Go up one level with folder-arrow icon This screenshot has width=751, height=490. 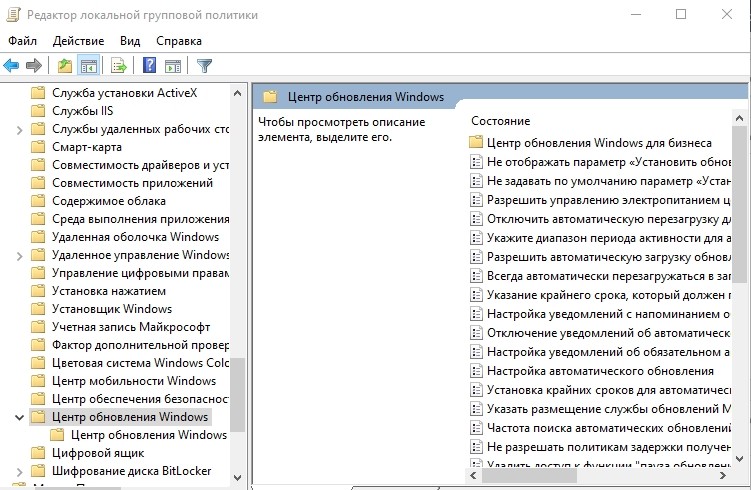point(65,65)
